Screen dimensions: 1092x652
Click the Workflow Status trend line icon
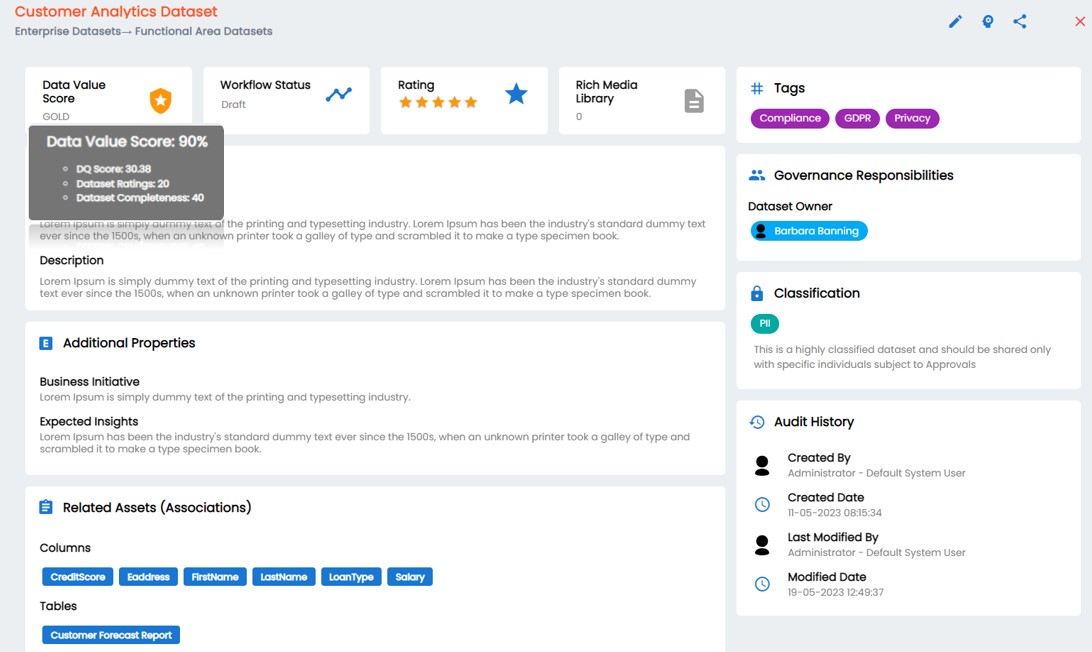[x=339, y=94]
